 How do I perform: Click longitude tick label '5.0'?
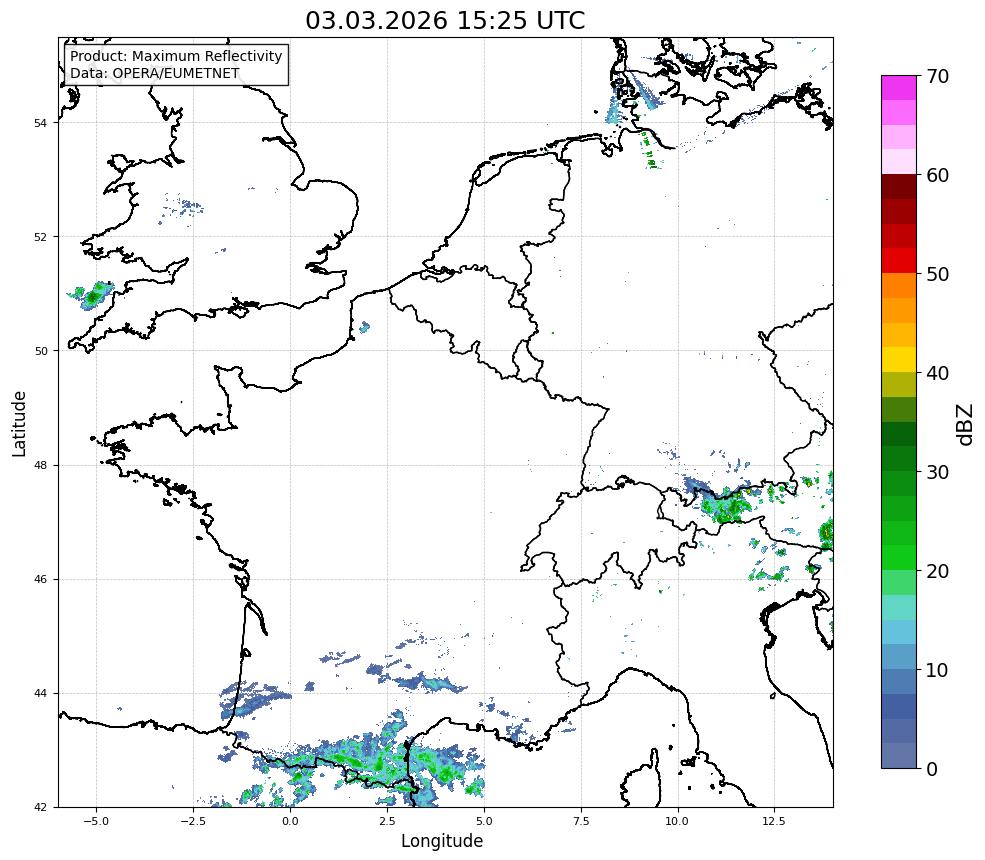(484, 821)
